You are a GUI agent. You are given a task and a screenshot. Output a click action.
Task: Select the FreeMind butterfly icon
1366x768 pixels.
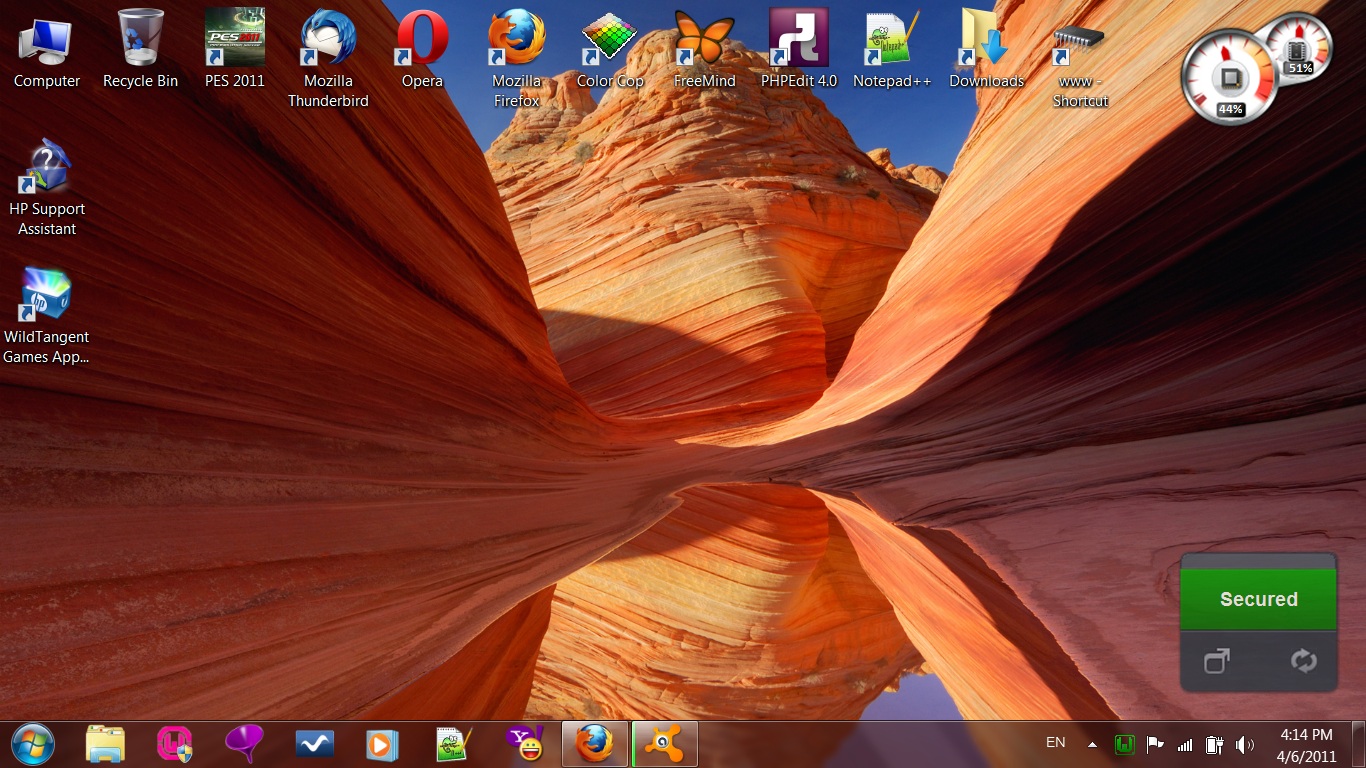pos(704,40)
